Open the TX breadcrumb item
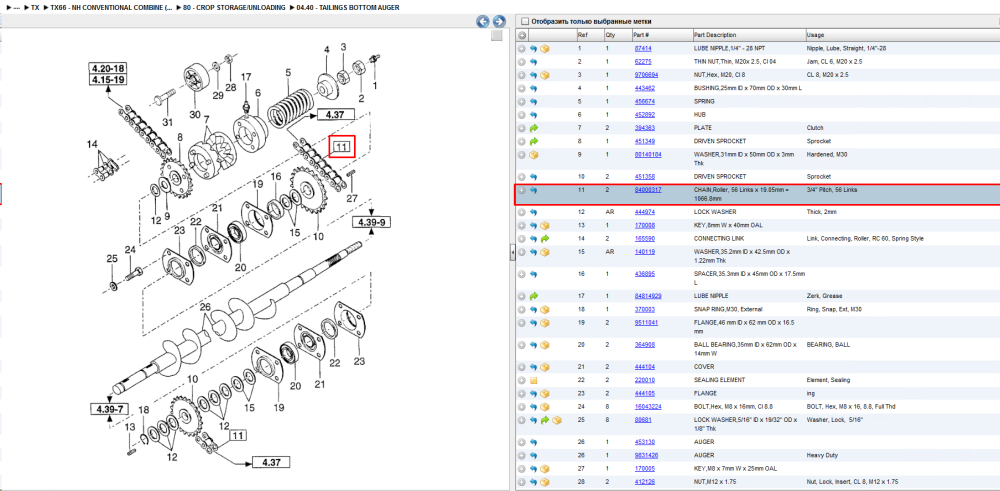Image resolution: width=1000 pixels, height=491 pixels. click(x=35, y=7)
